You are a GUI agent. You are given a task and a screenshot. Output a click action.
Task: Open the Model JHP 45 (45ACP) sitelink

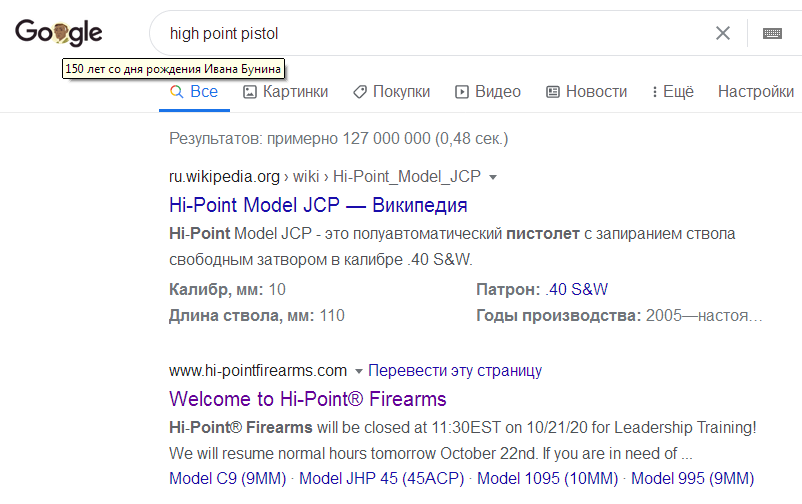(382, 478)
